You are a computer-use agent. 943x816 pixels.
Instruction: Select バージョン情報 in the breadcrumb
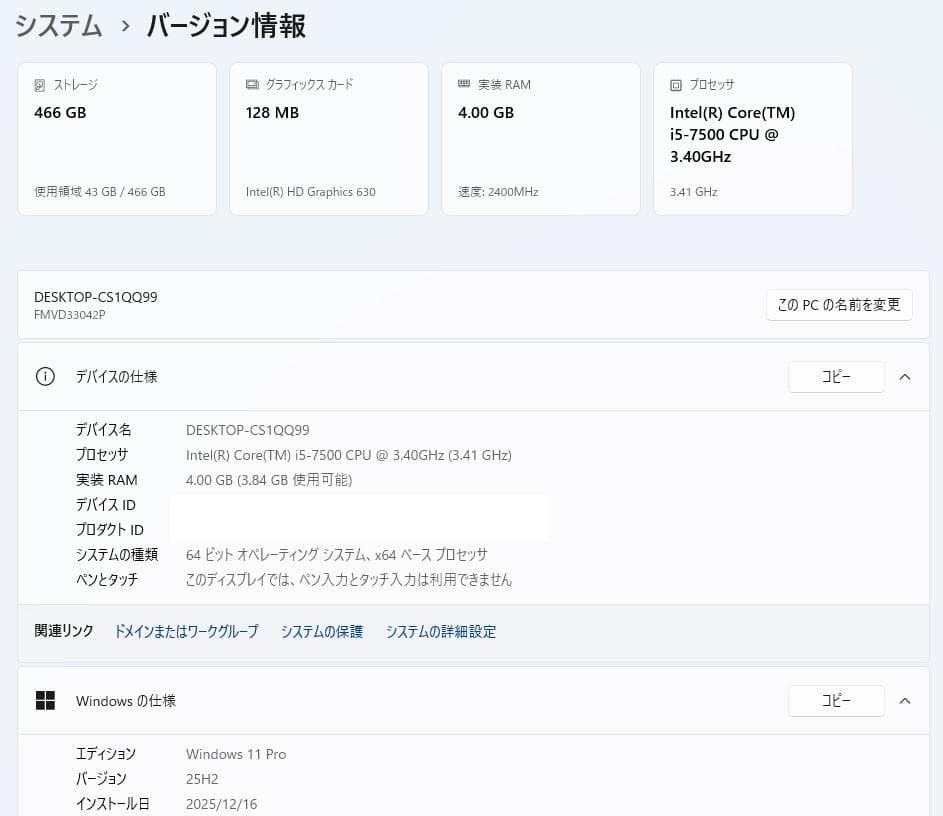coord(224,26)
